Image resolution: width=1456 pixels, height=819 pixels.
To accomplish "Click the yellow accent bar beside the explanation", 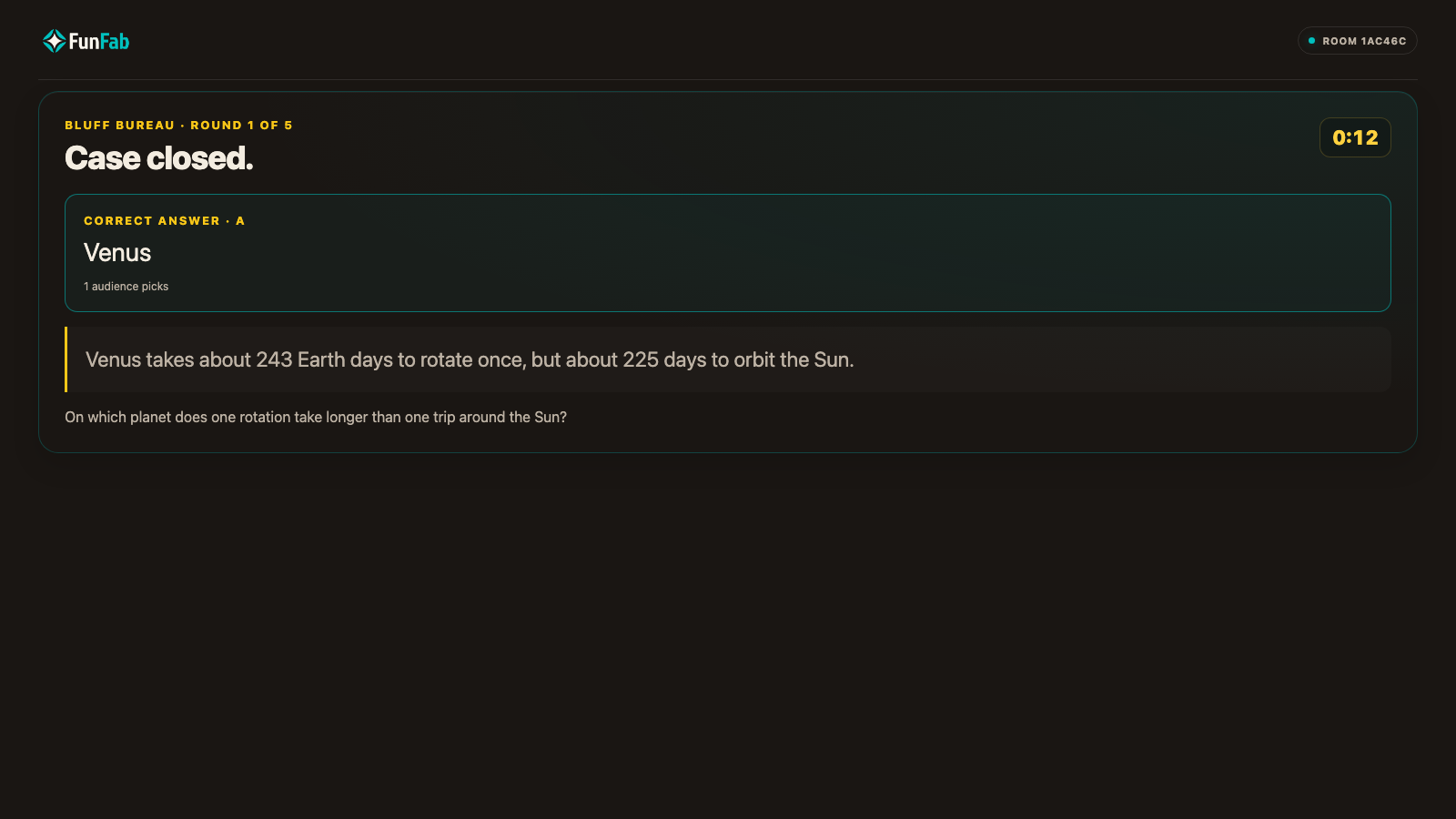I will tap(66, 359).
